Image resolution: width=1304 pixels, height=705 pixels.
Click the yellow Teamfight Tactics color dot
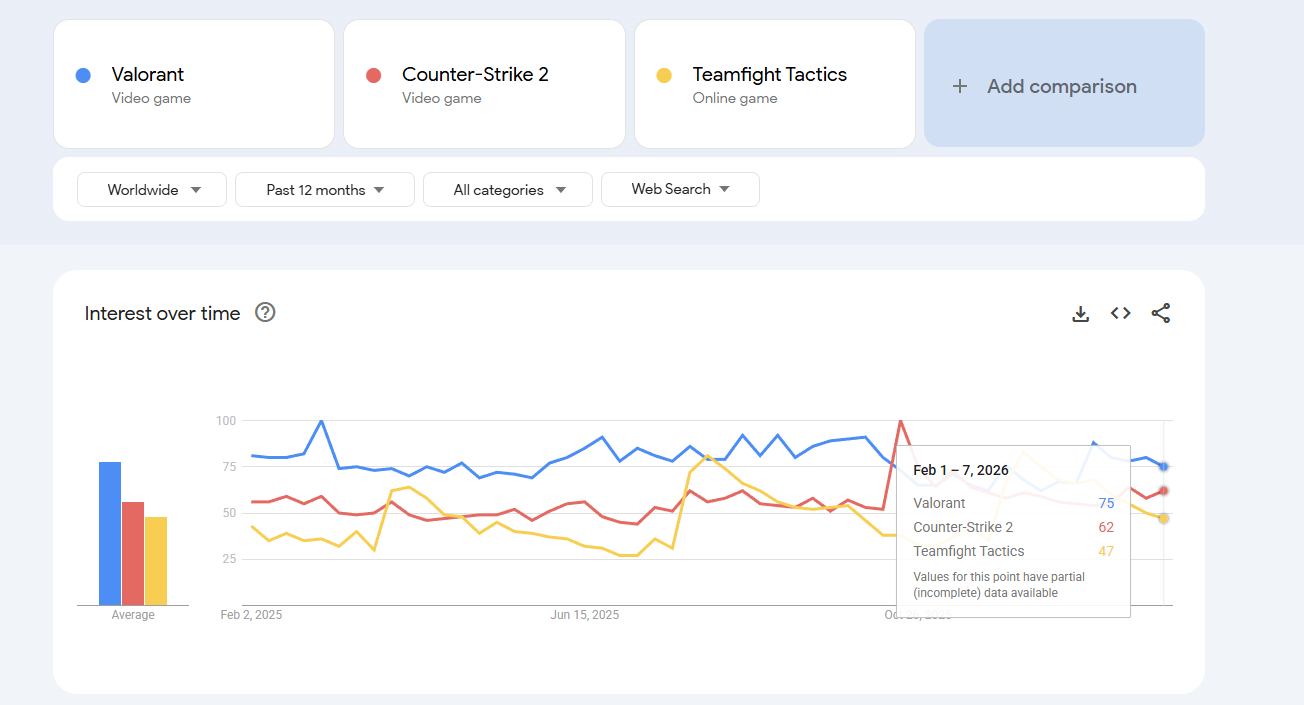click(x=663, y=75)
